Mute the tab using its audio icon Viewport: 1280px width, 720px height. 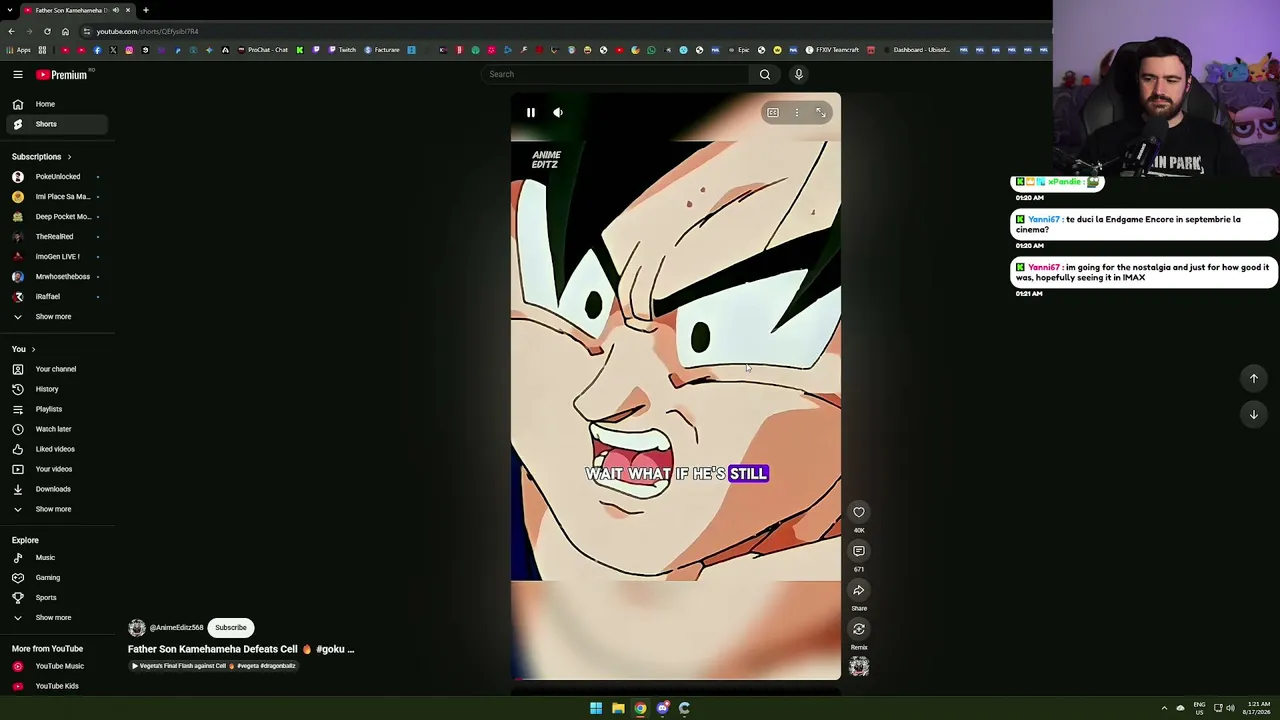click(116, 10)
